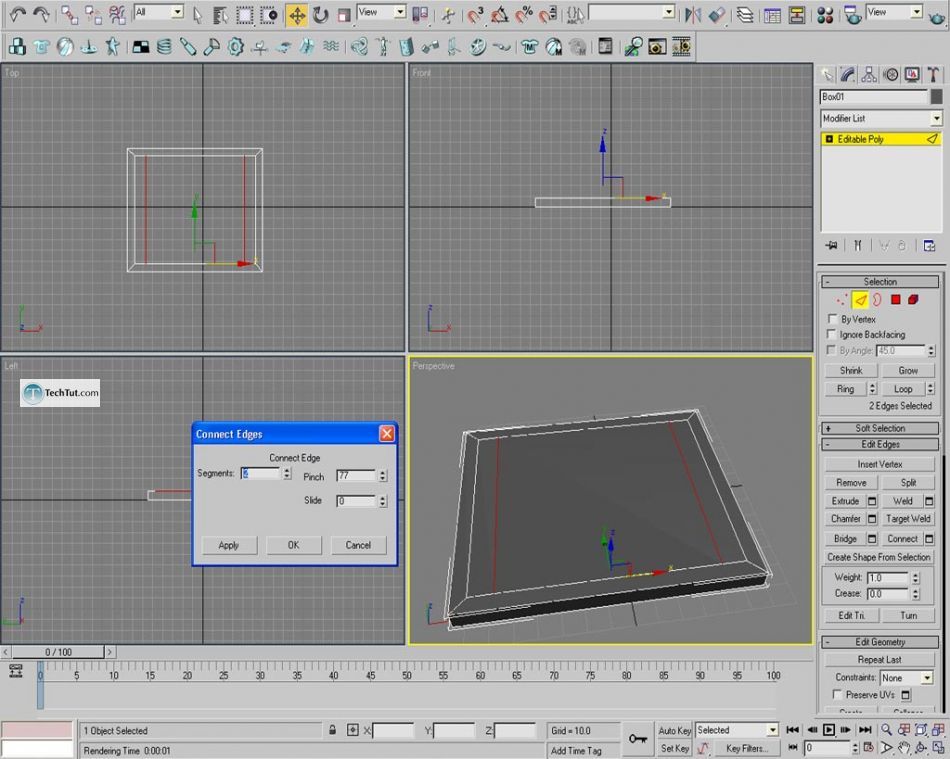
Task: Click the 0/100 time slider
Action: coord(58,652)
